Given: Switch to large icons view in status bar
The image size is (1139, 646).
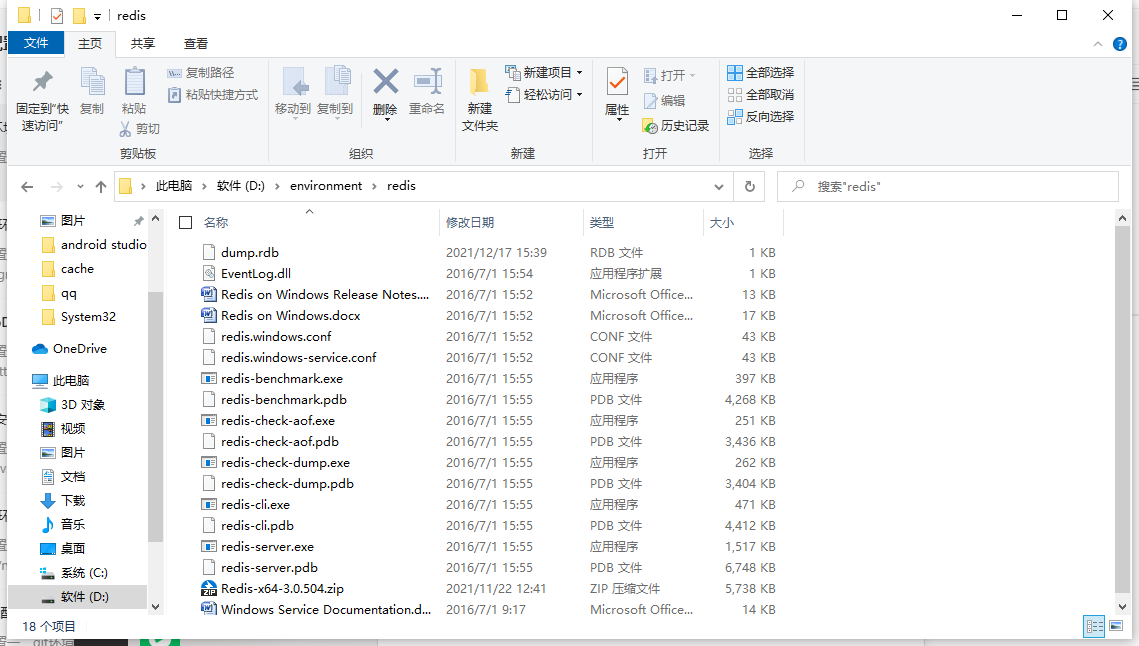Looking at the screenshot, I should [x=1116, y=626].
